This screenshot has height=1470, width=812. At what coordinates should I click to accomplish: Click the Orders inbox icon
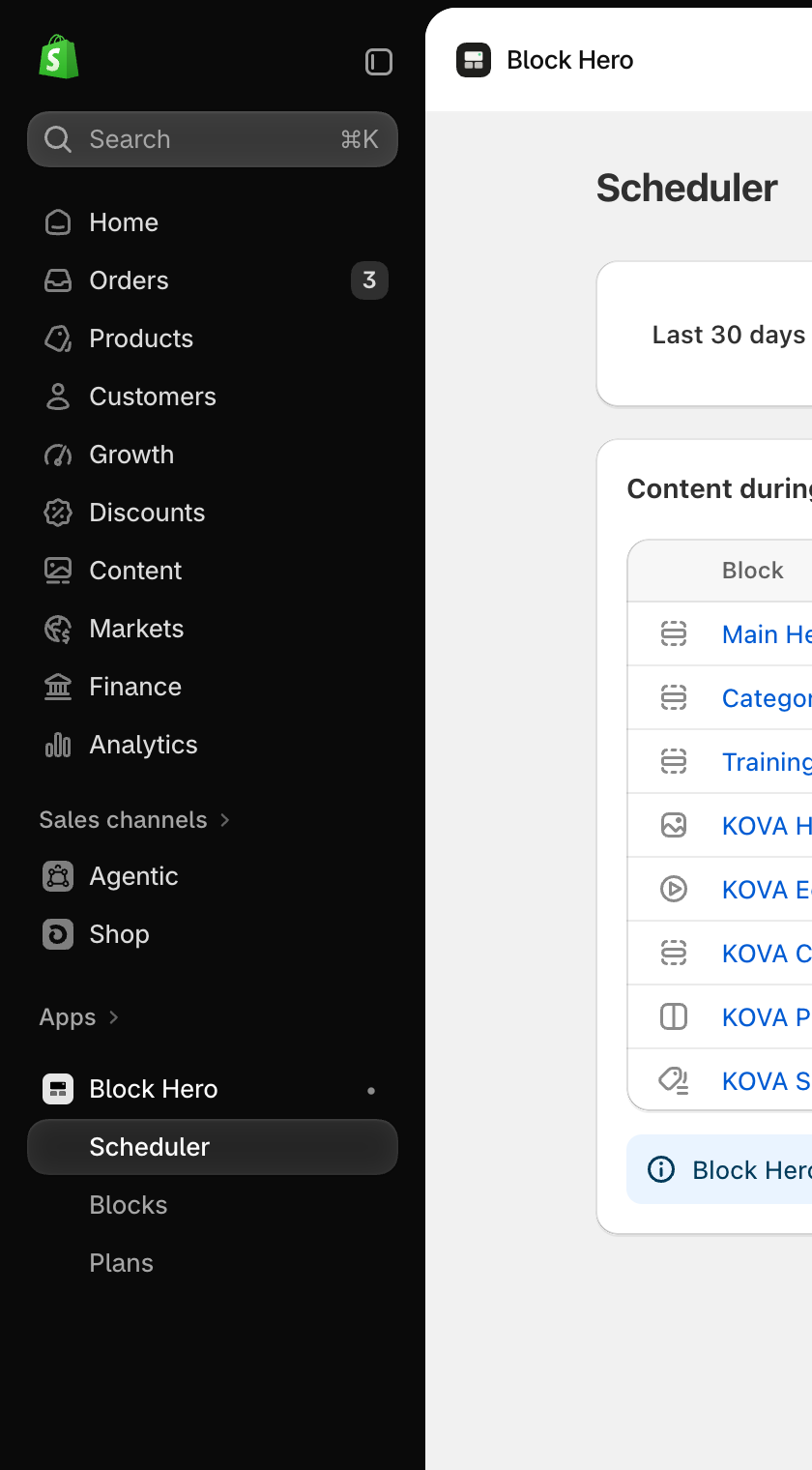pos(58,280)
